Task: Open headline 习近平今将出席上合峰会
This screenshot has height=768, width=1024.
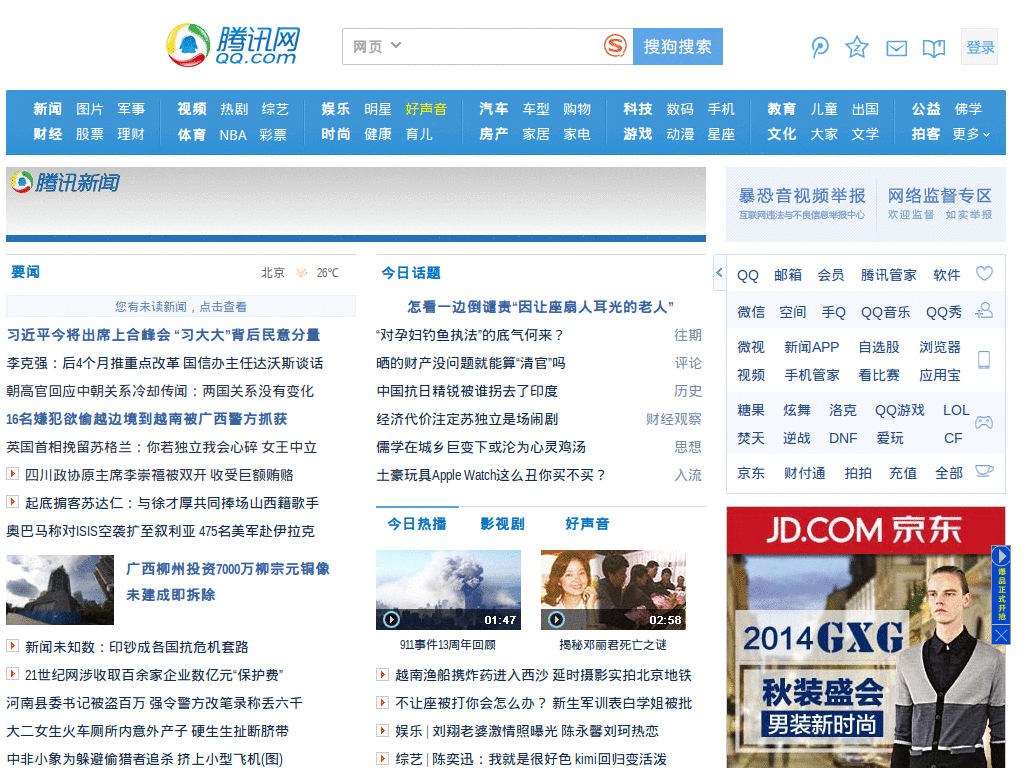Action: (x=163, y=334)
